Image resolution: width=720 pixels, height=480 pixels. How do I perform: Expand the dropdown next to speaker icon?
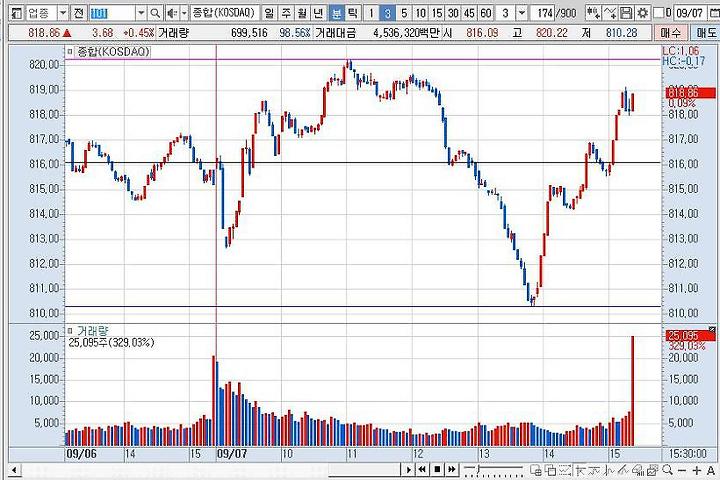pos(184,13)
